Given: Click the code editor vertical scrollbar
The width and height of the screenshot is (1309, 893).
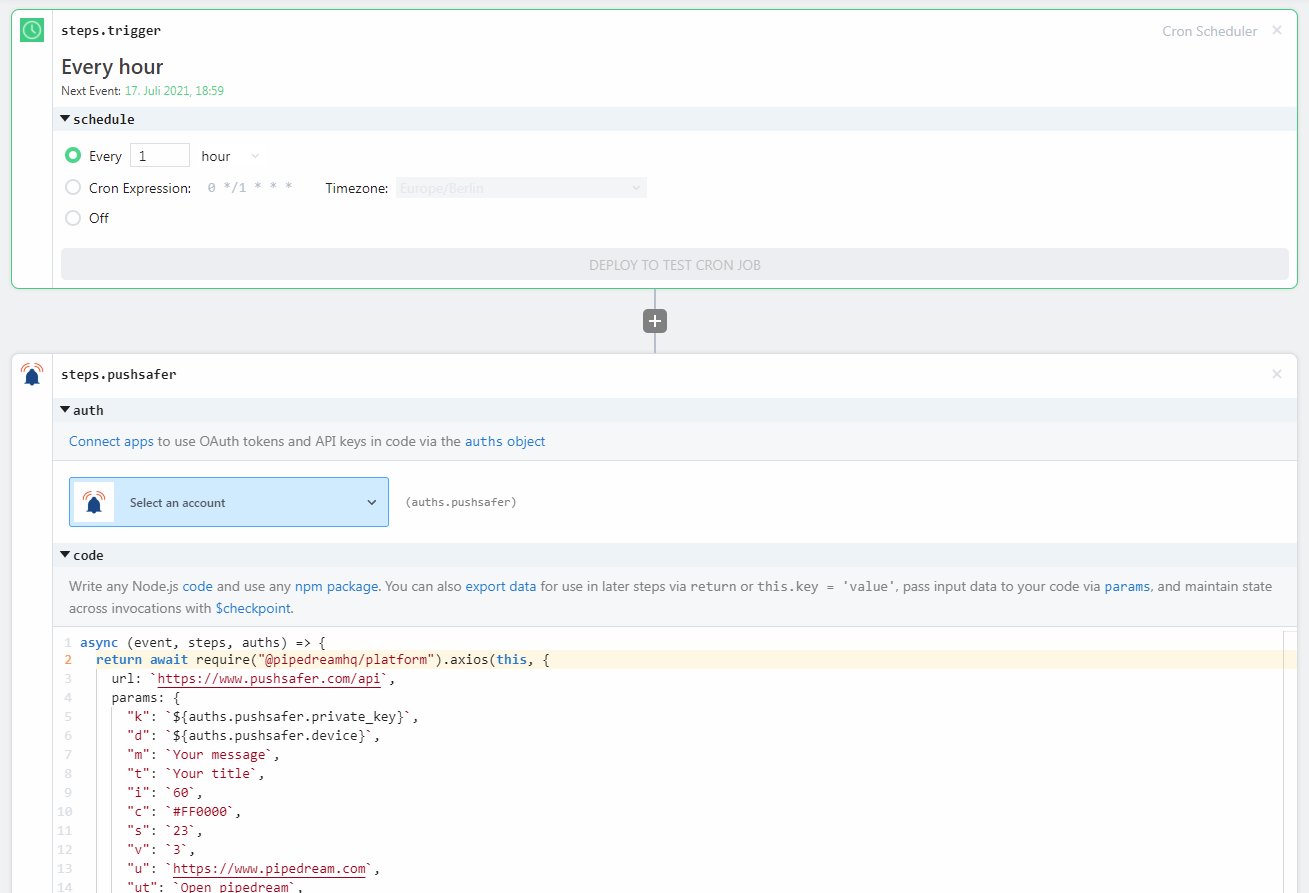Looking at the screenshot, I should click(x=1290, y=760).
